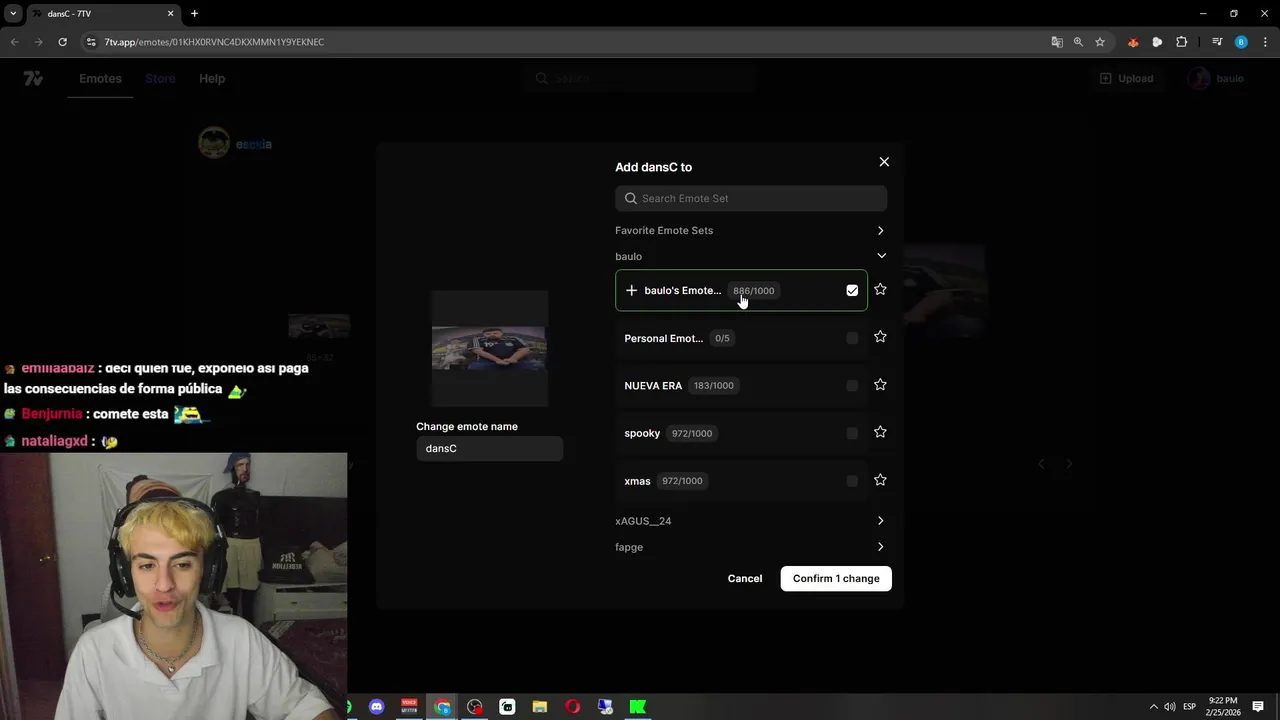
Task: Reload the page
Action: point(62,42)
